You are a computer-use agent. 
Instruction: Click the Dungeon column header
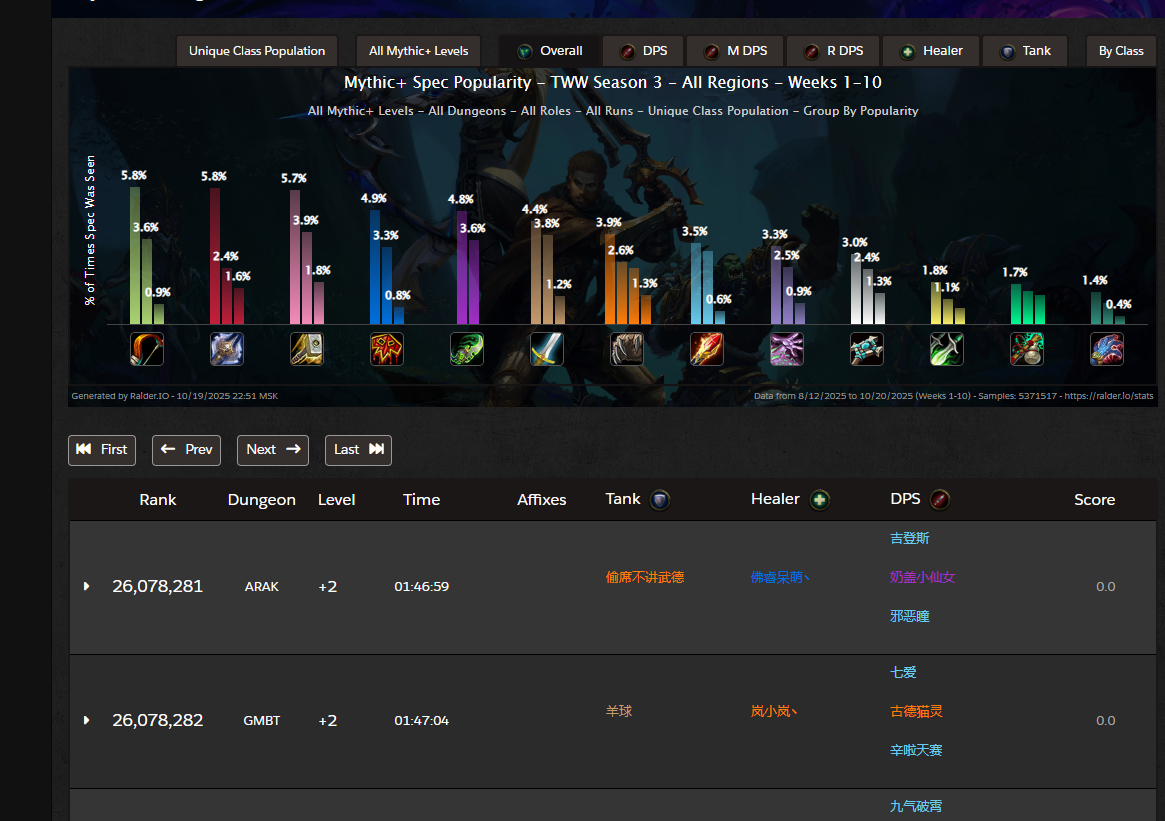[x=262, y=500]
